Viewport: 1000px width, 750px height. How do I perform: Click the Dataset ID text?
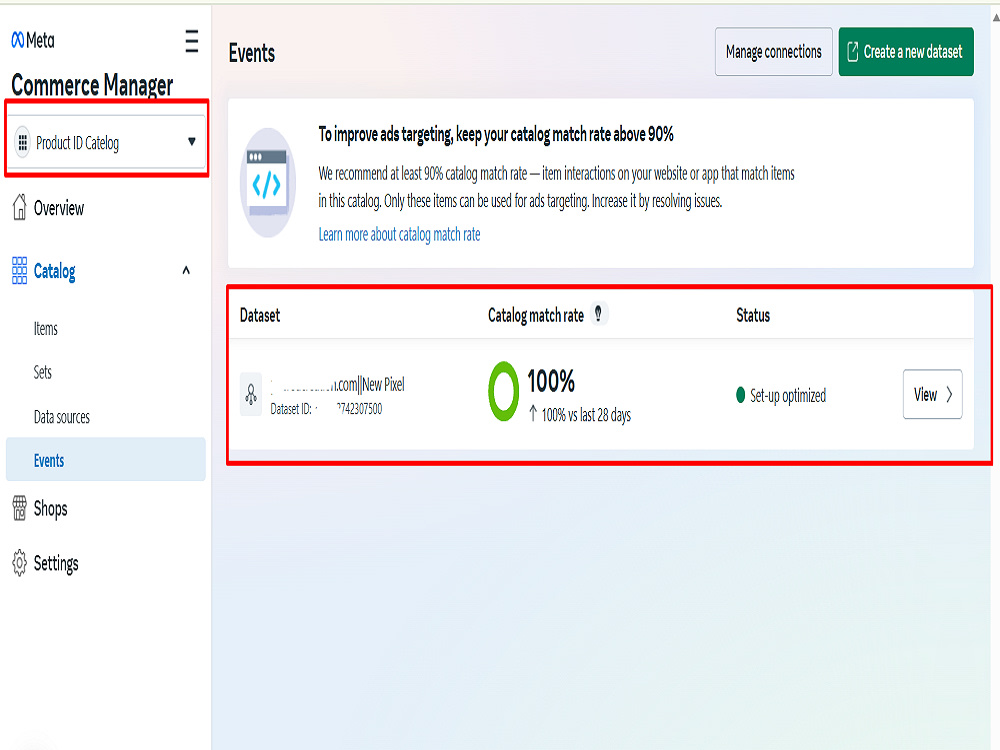coord(326,409)
